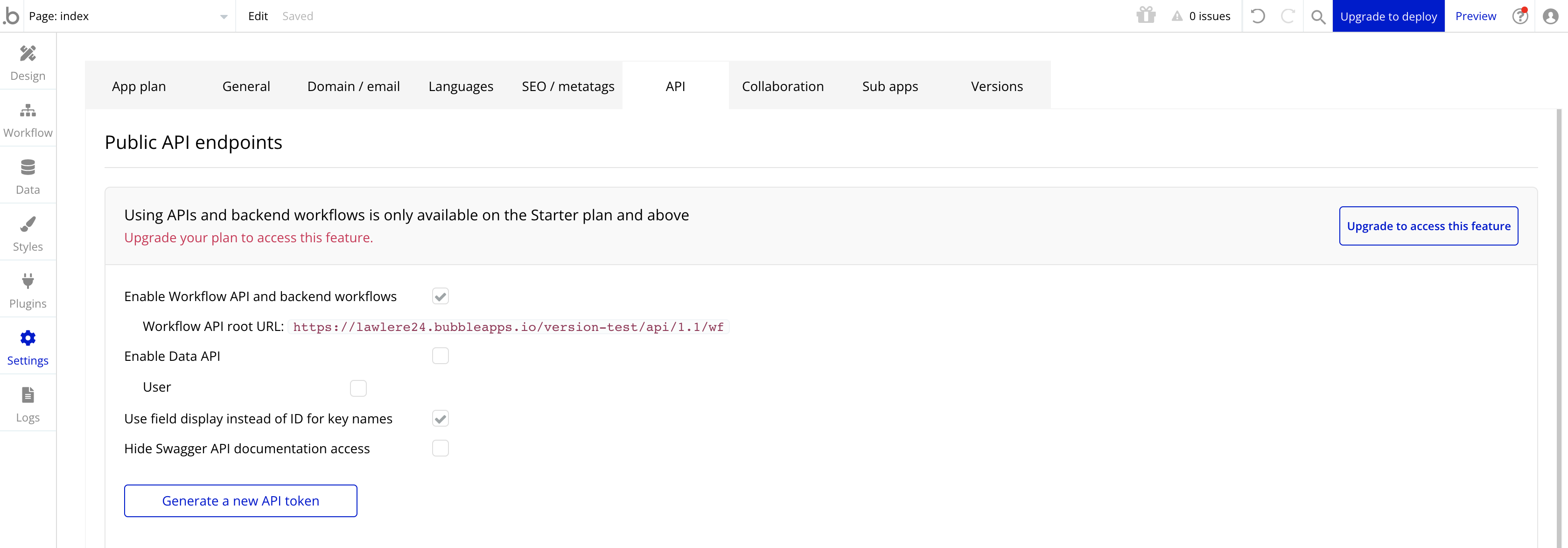Open the Plugins plug icon
This screenshot has height=548, width=1568.
tap(28, 281)
